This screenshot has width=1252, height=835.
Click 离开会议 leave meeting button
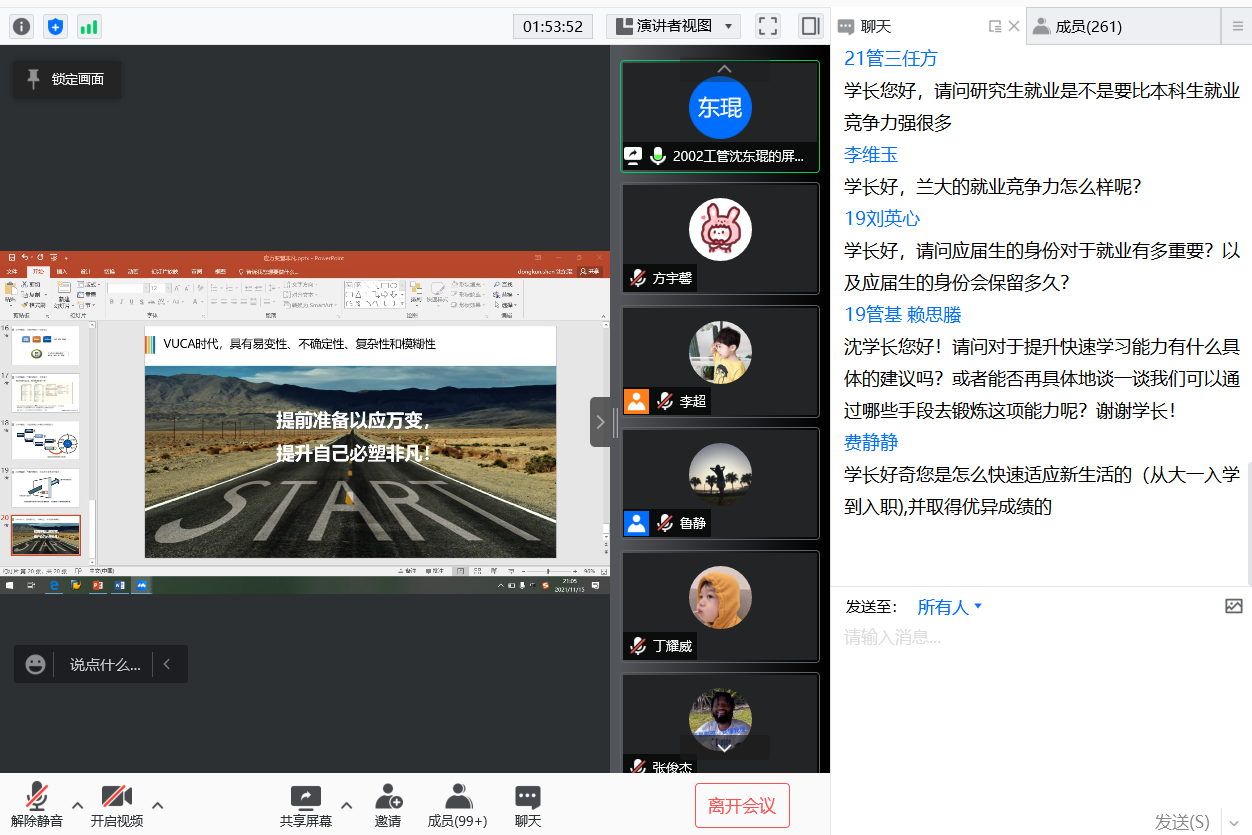(742, 806)
